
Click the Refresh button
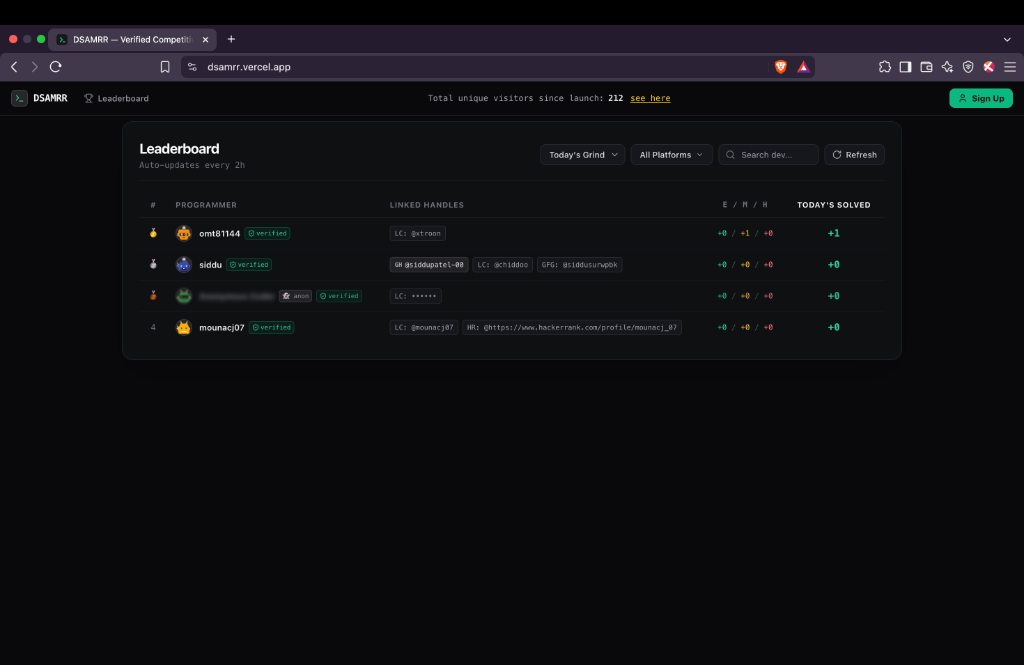click(854, 155)
